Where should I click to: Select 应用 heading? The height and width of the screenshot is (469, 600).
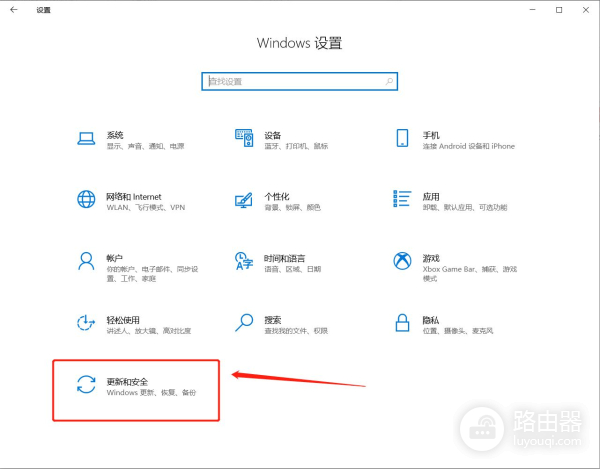[431, 197]
